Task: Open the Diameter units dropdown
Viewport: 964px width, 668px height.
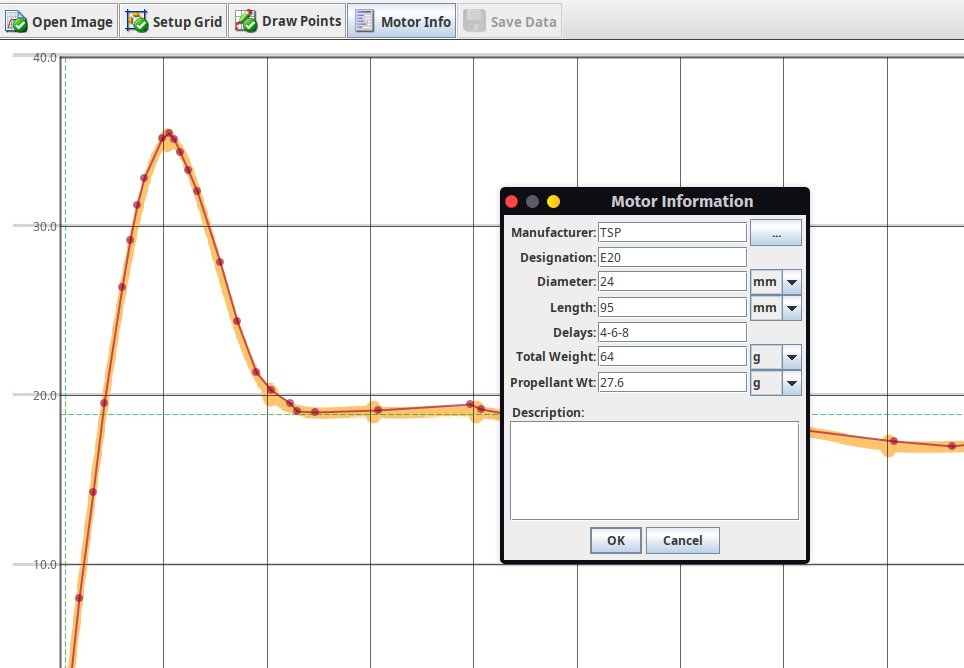Action: click(791, 282)
